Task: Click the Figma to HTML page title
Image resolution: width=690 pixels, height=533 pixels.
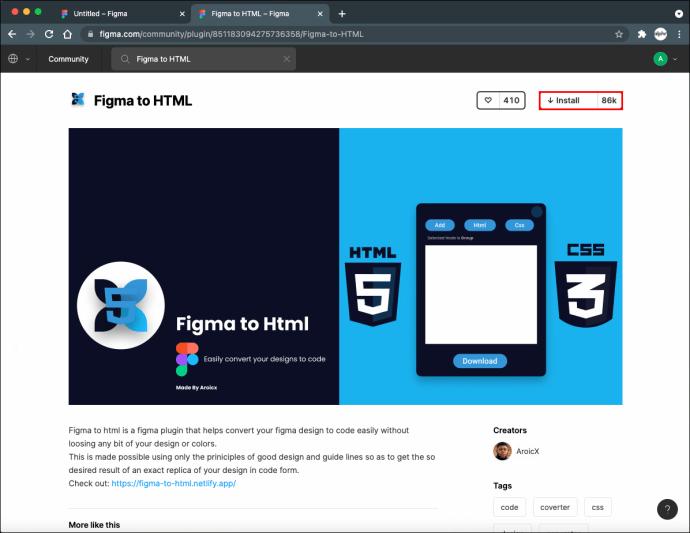Action: [143, 101]
